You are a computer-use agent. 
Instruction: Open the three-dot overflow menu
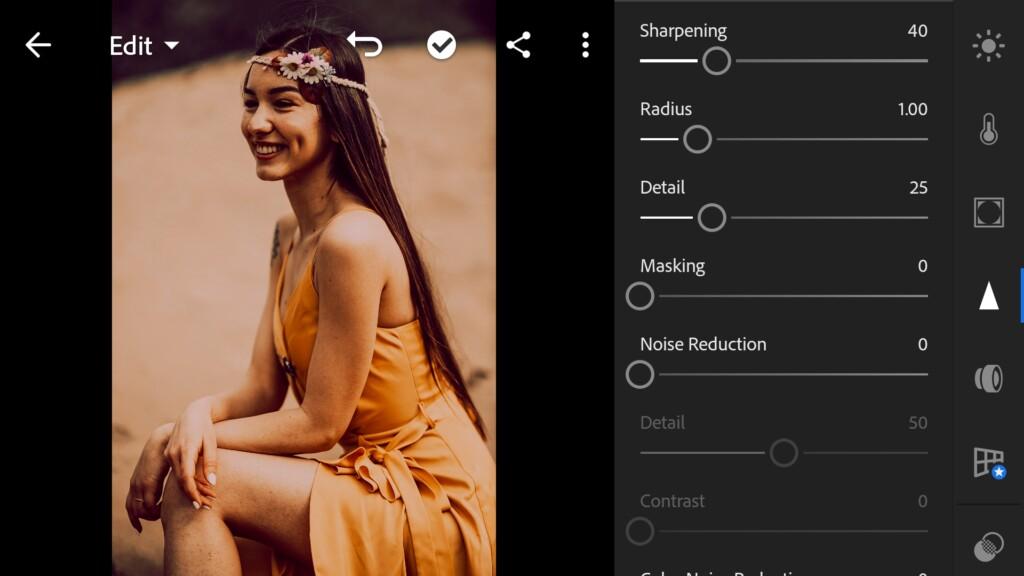click(585, 45)
